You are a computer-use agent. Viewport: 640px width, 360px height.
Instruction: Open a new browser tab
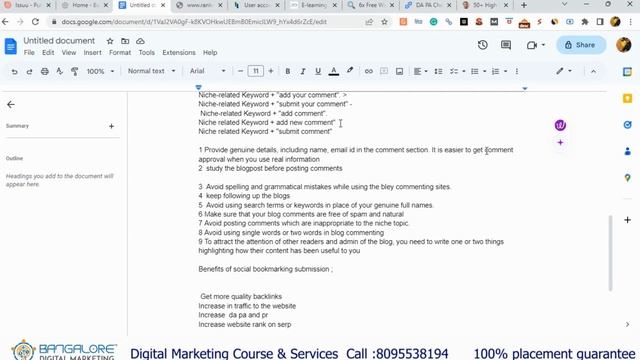524,5
